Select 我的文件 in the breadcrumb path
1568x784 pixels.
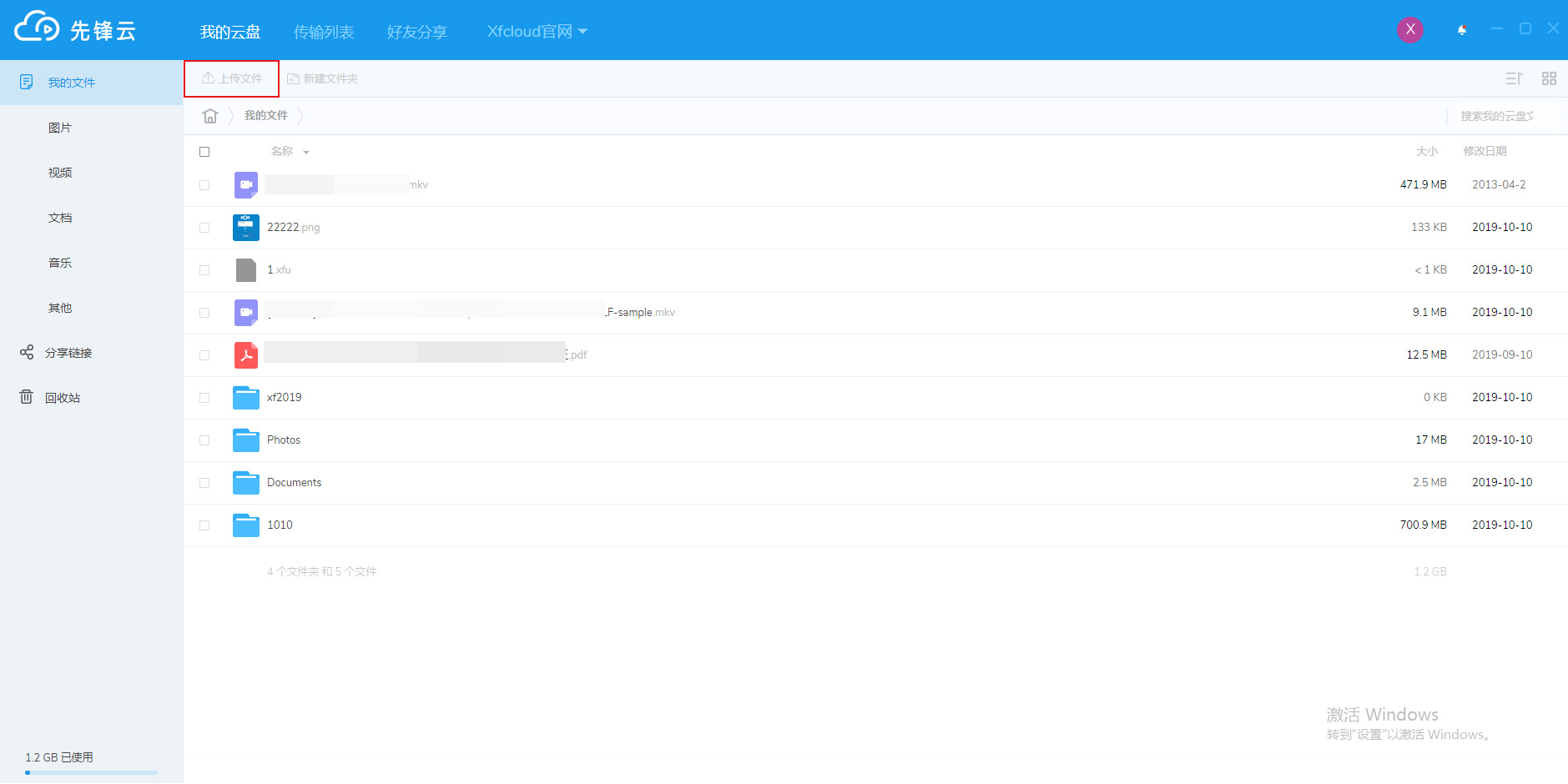[x=265, y=116]
